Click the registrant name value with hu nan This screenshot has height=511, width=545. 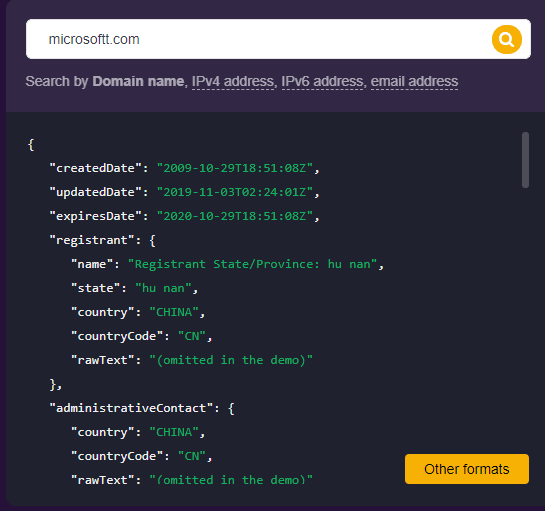click(x=253, y=264)
